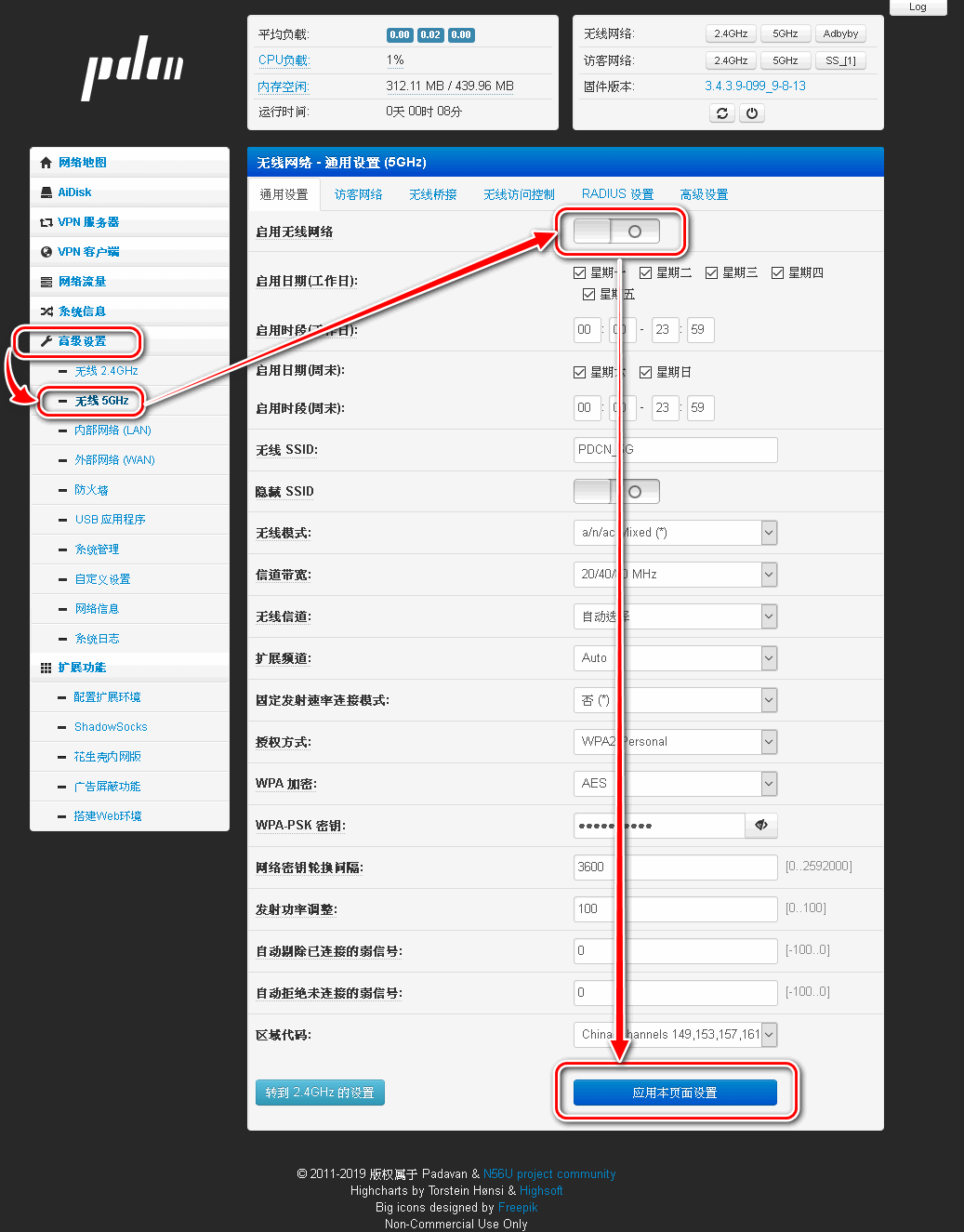Click the CPU负载 link
Image resolution: width=964 pixels, height=1232 pixels.
point(284,60)
